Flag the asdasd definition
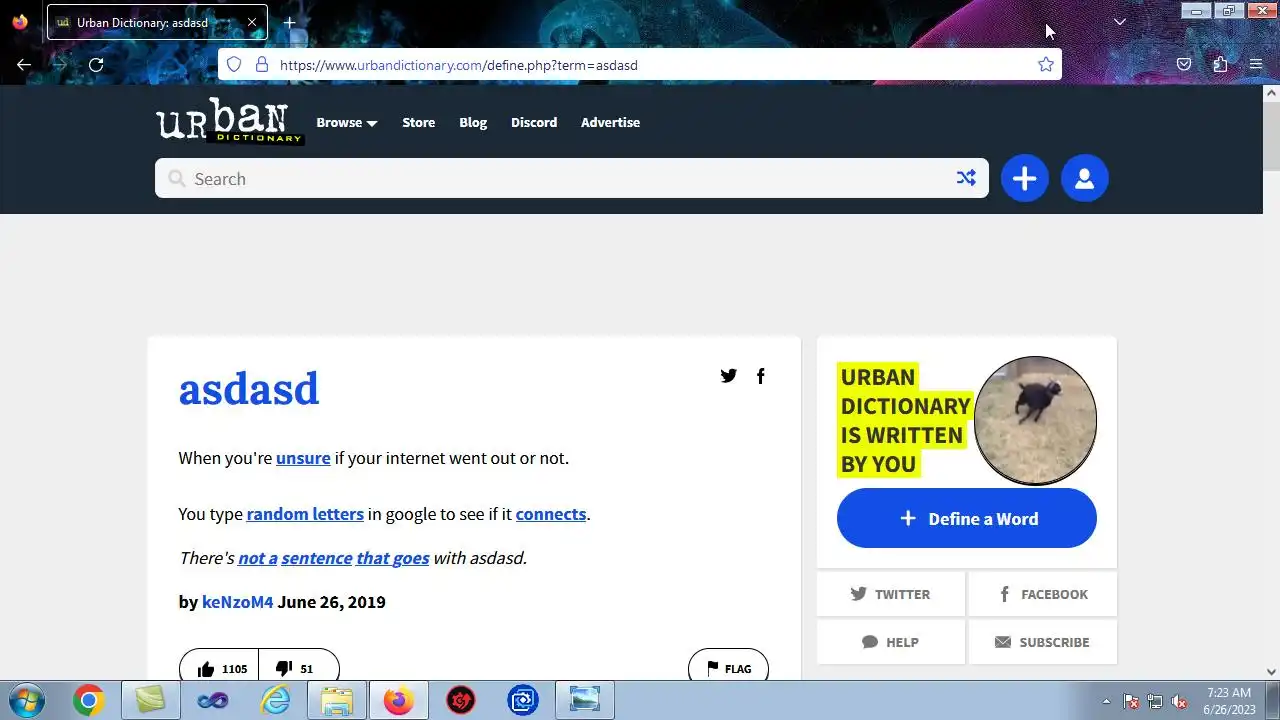This screenshot has width=1280, height=720. 728,668
